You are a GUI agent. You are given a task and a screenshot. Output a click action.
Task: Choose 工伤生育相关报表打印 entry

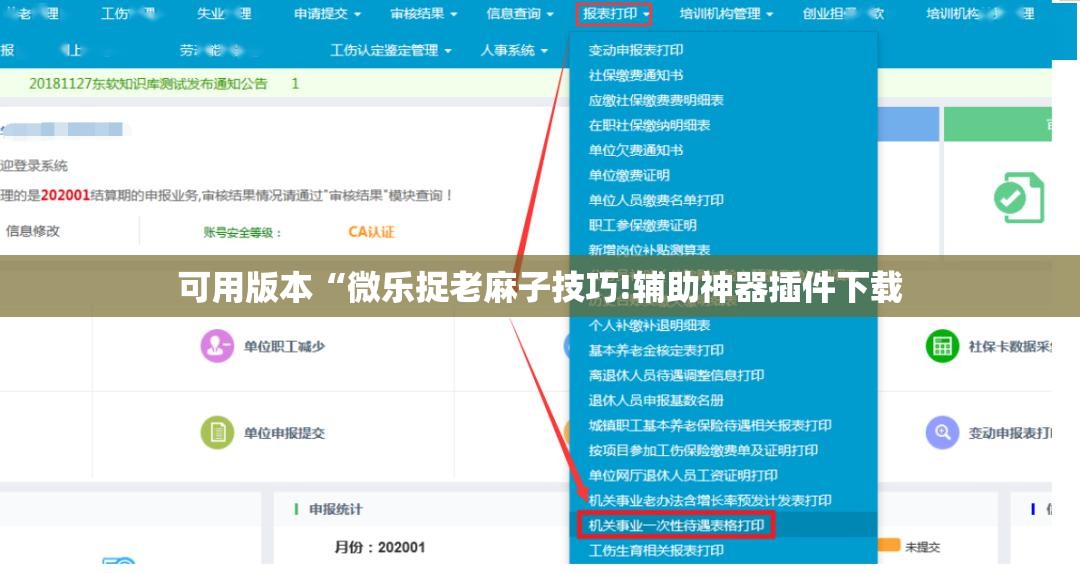click(656, 550)
